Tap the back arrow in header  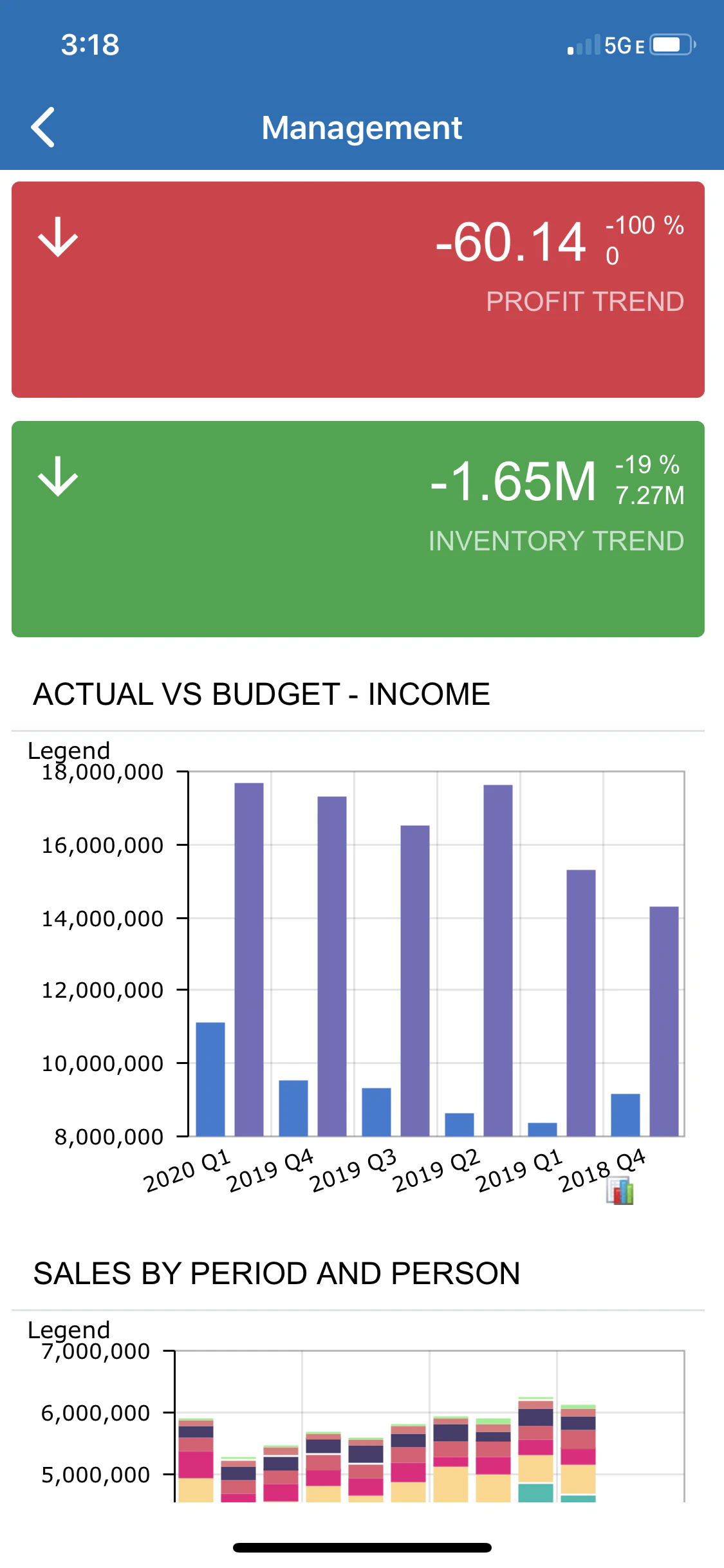[42, 127]
